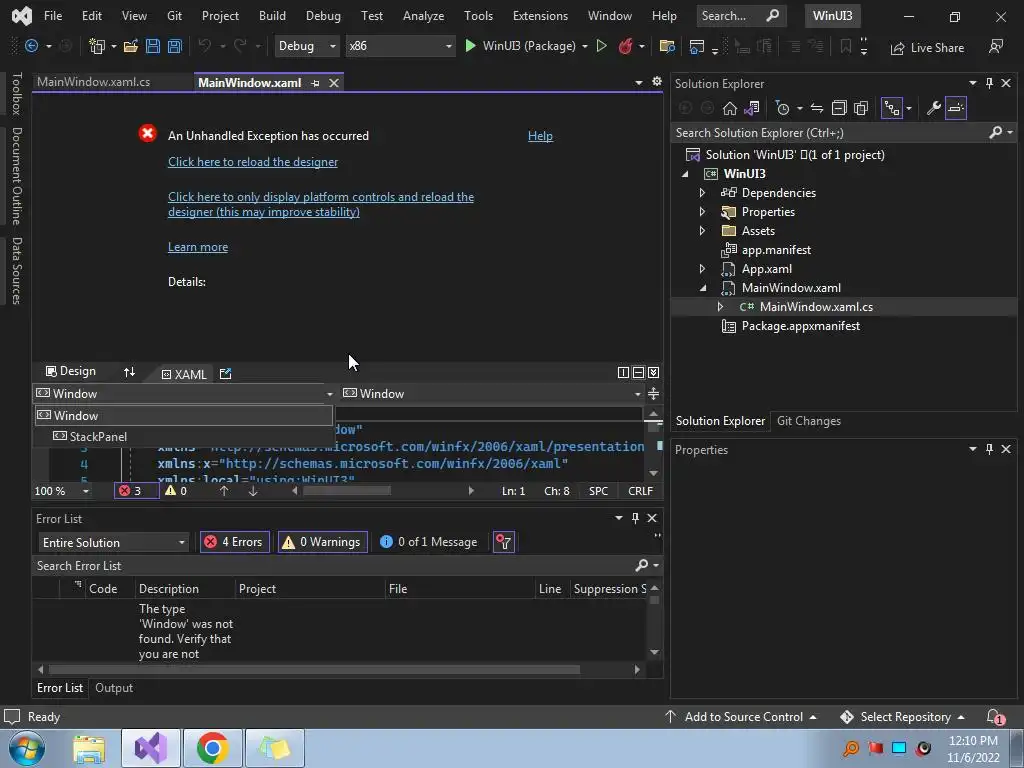Click Select Repository in status bar
The image size is (1024, 768).
coord(903,717)
